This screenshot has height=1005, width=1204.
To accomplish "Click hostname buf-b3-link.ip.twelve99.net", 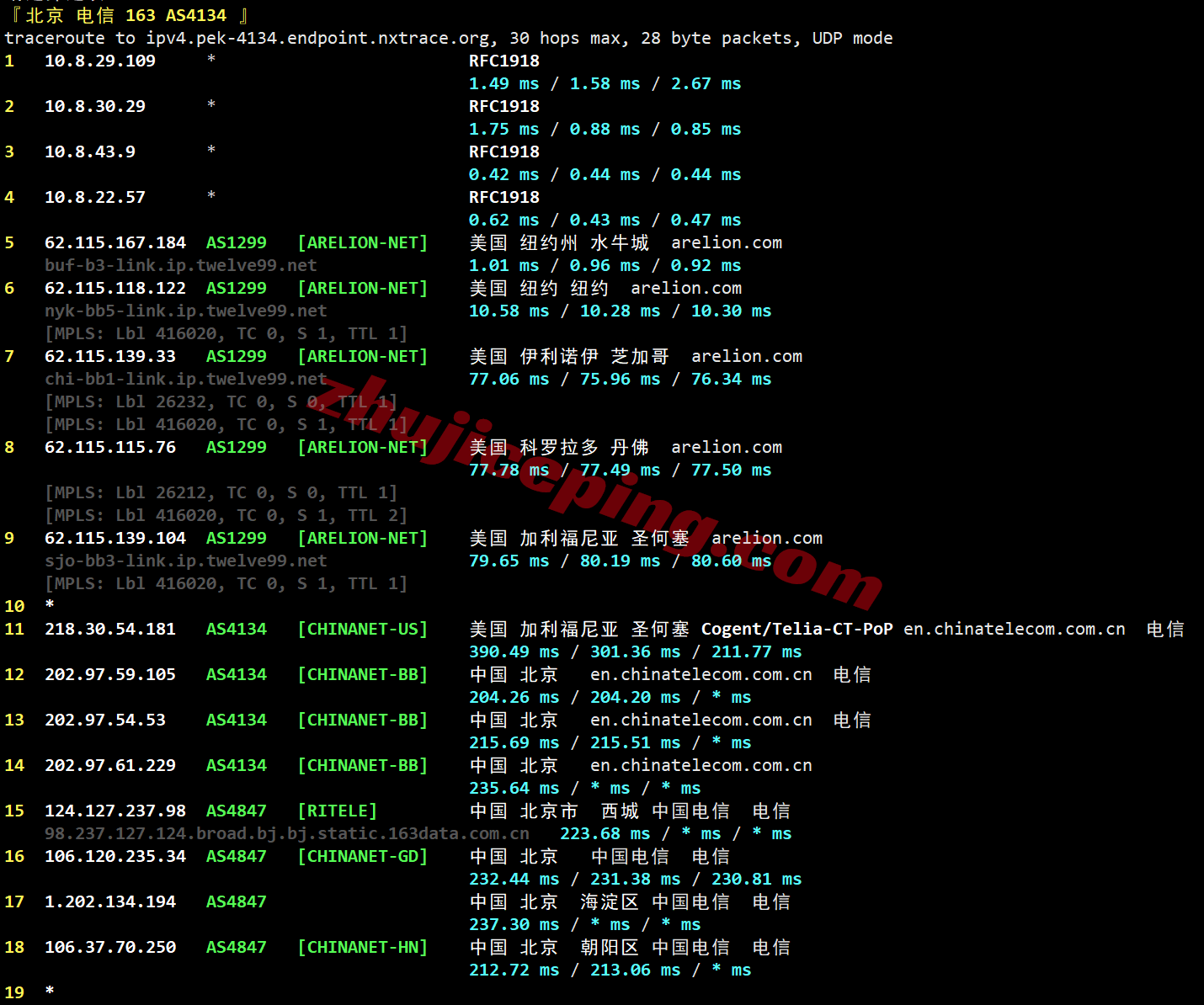I will coord(181,265).
